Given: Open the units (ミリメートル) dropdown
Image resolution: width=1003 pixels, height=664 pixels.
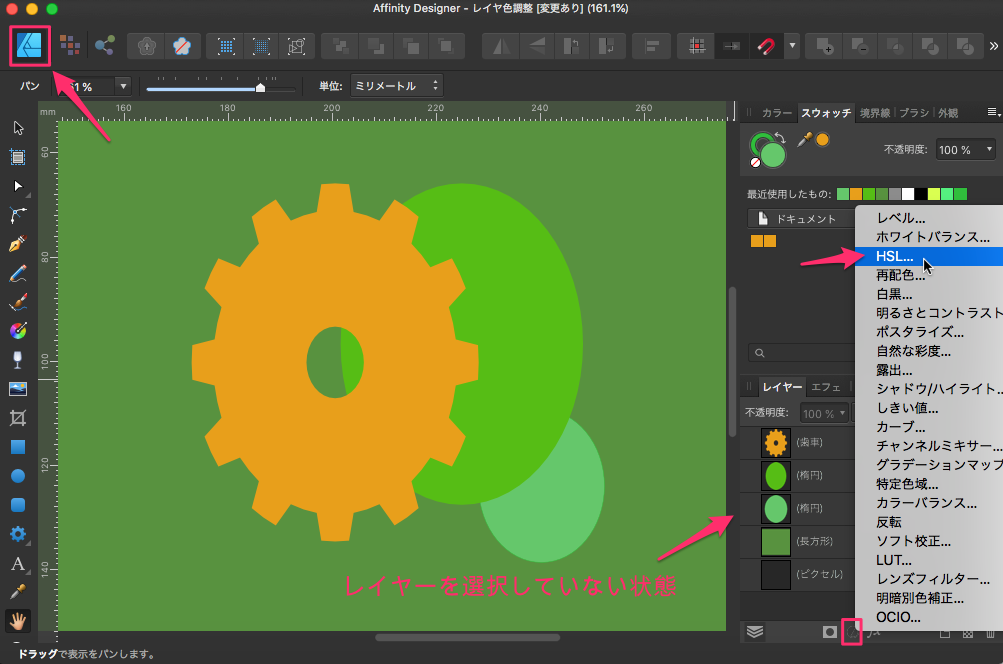Looking at the screenshot, I should (395, 87).
